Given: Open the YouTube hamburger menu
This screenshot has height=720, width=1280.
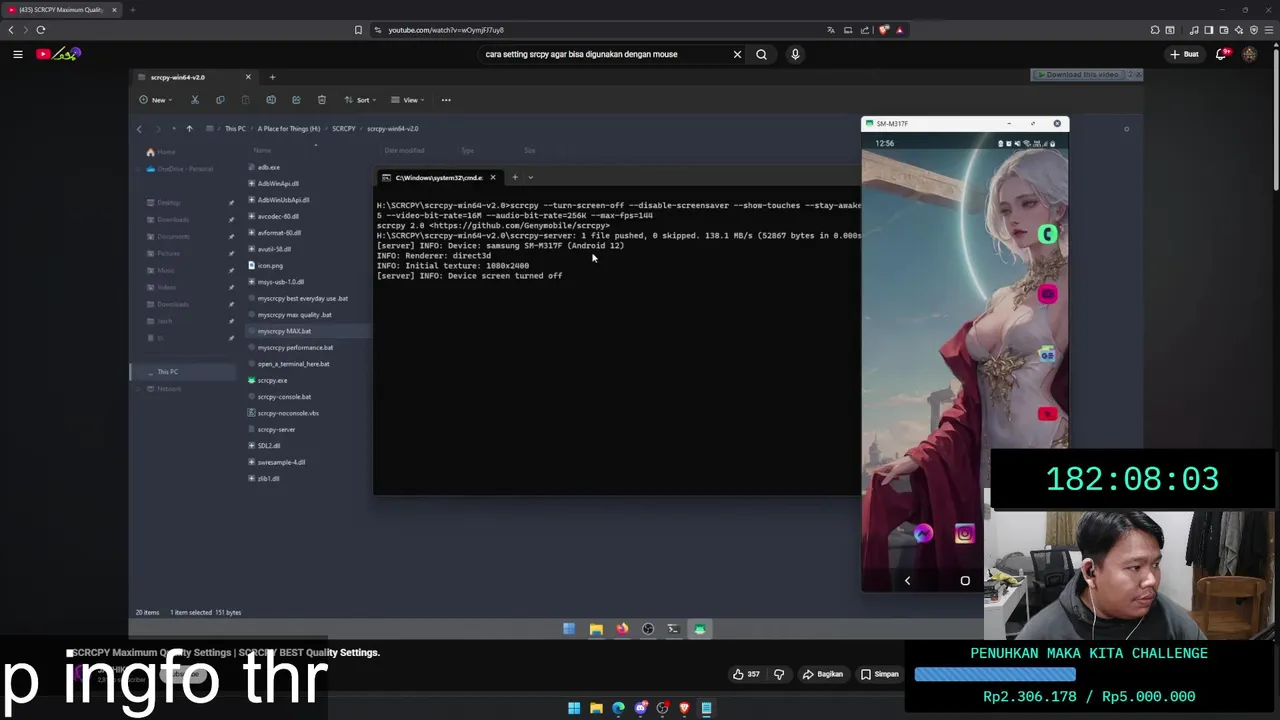Looking at the screenshot, I should [18, 54].
